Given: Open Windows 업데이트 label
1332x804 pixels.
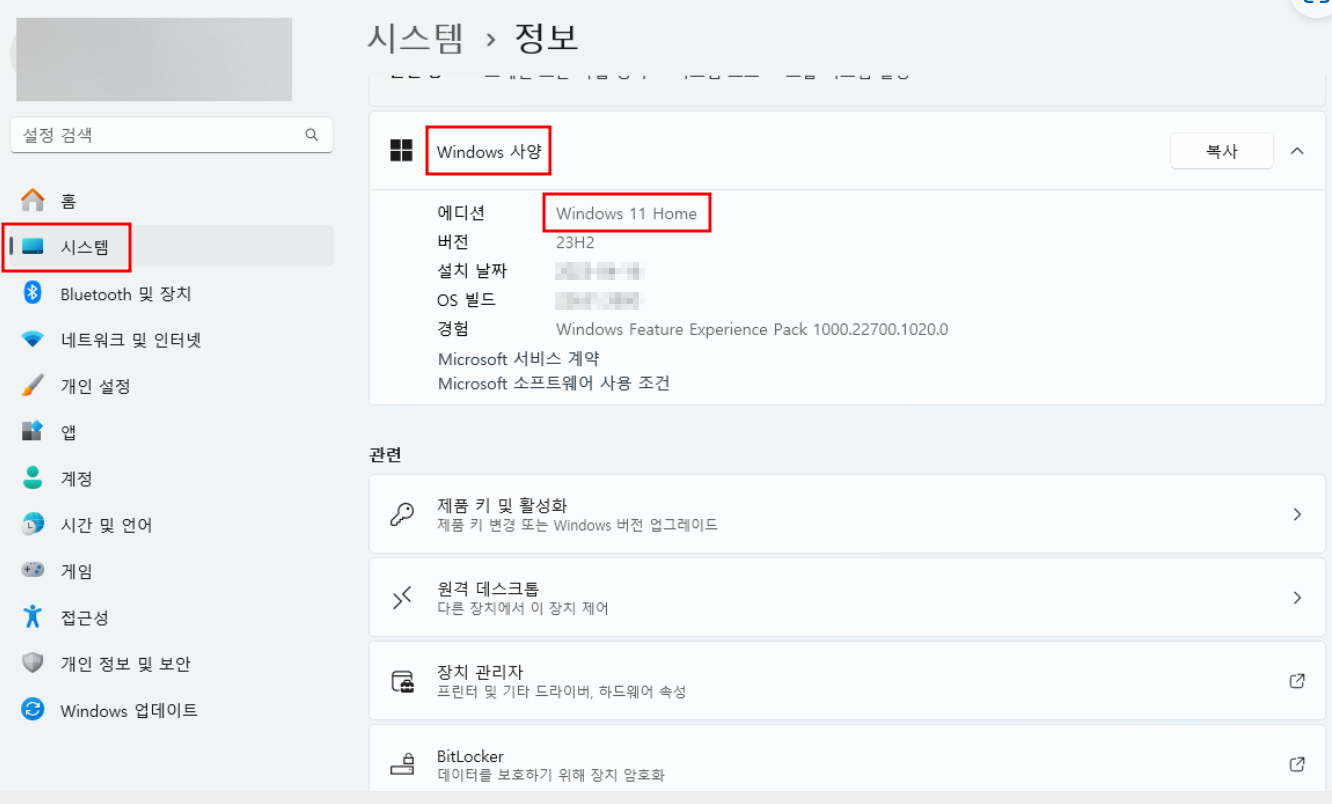Looking at the screenshot, I should pos(129,711).
